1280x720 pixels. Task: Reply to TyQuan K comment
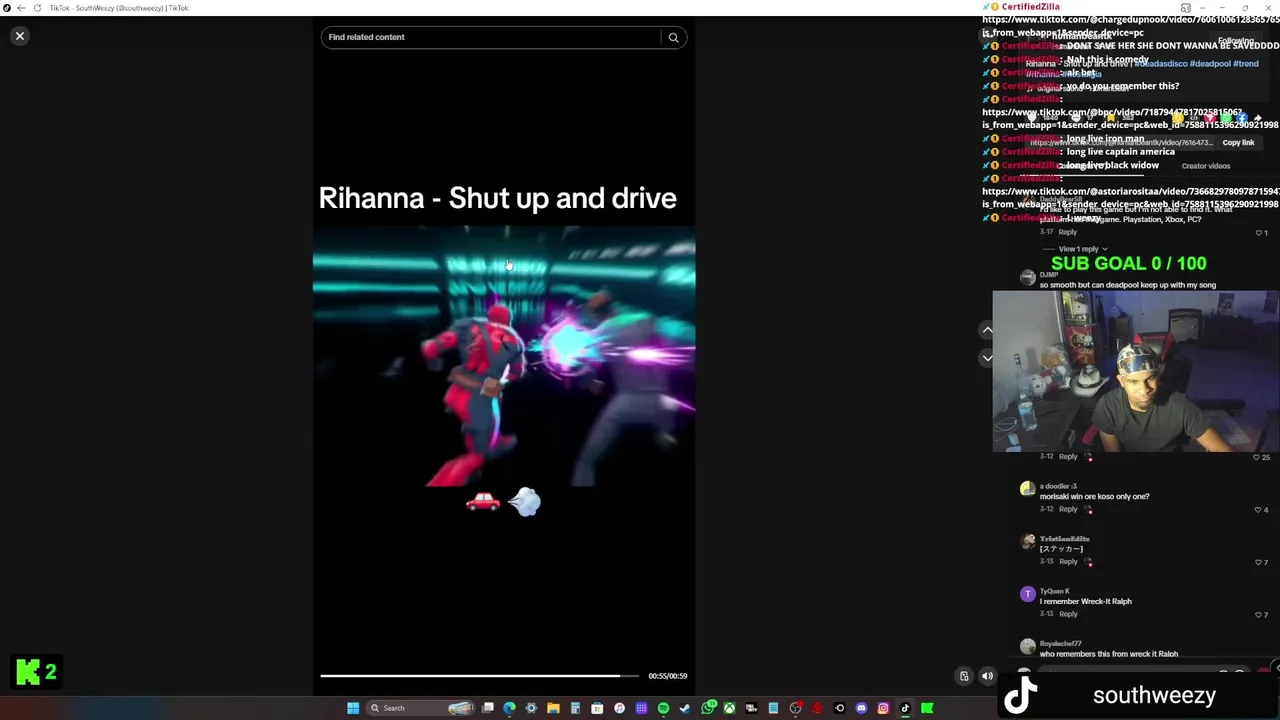coord(1068,614)
